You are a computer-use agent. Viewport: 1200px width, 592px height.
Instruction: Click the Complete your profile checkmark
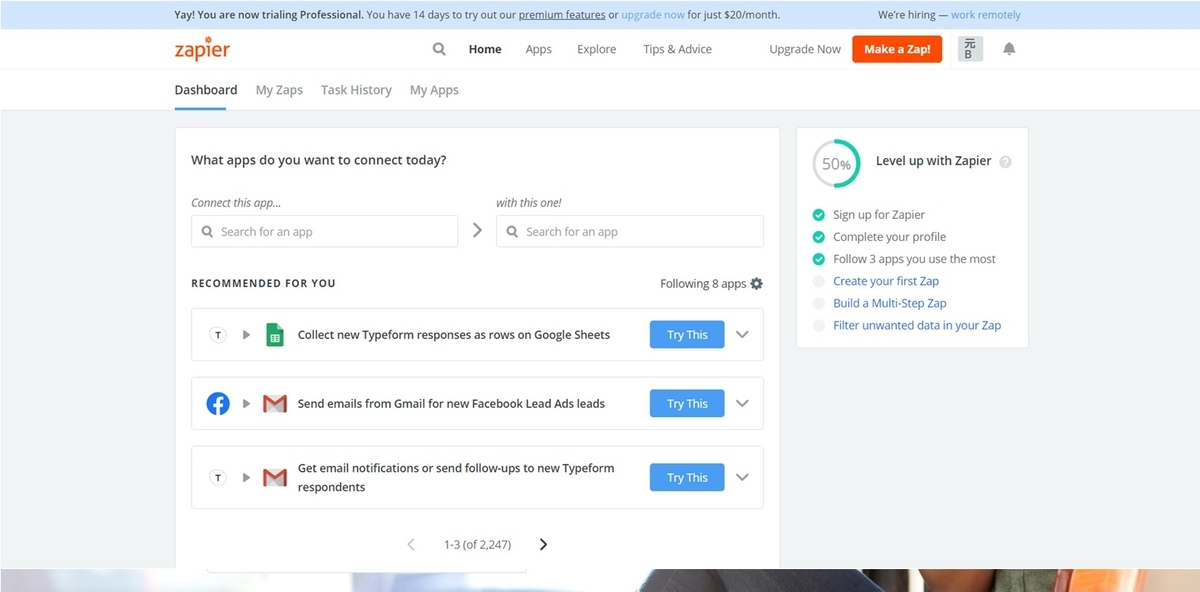click(x=819, y=237)
